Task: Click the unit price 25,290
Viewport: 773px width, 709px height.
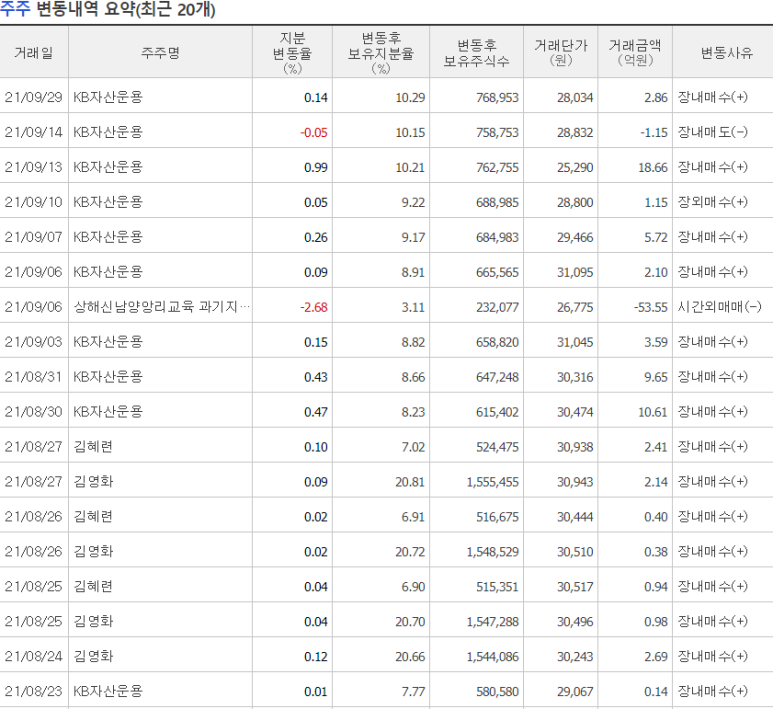Action: coord(575,168)
